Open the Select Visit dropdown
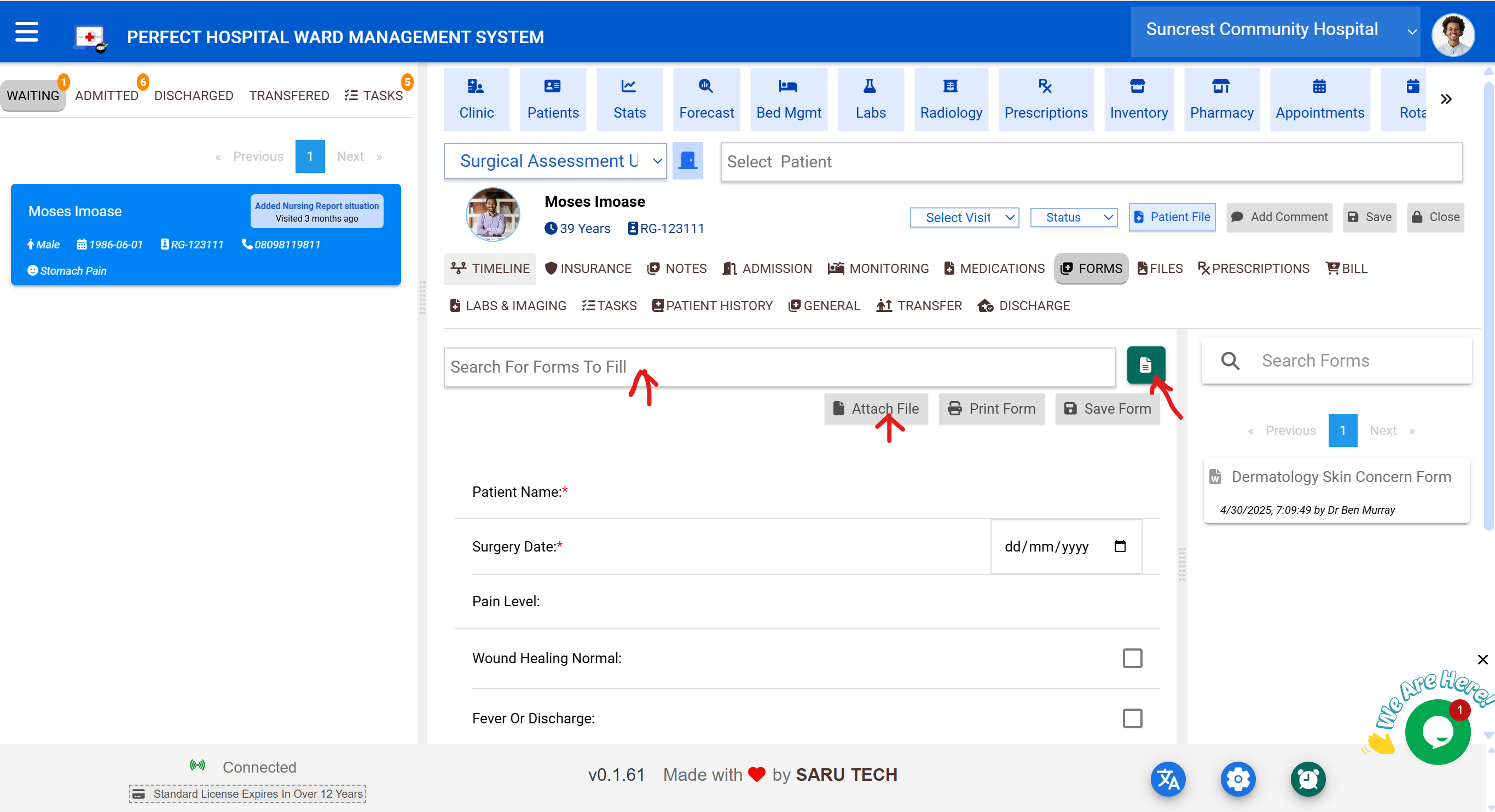The image size is (1495, 812). 964,217
